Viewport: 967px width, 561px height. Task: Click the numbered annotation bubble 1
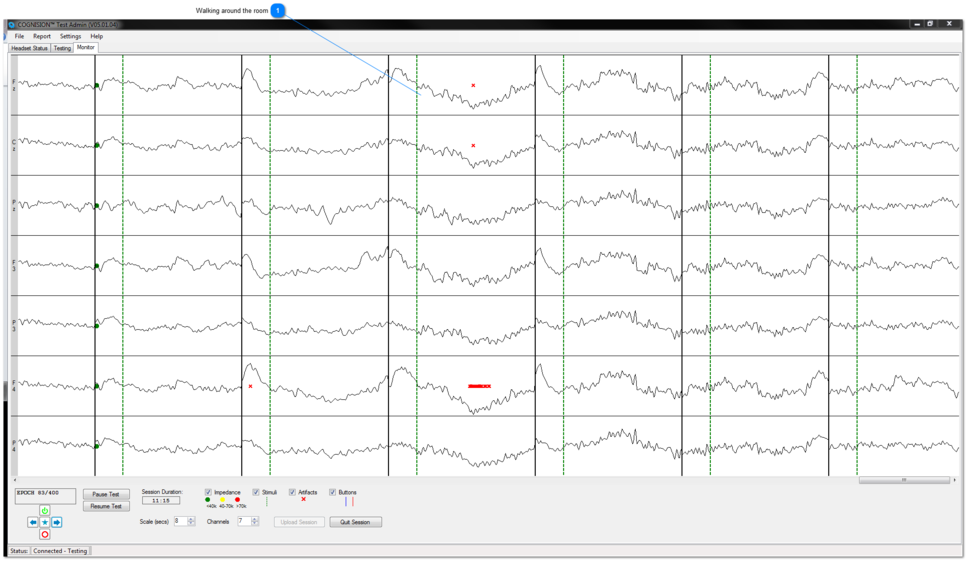(x=278, y=10)
